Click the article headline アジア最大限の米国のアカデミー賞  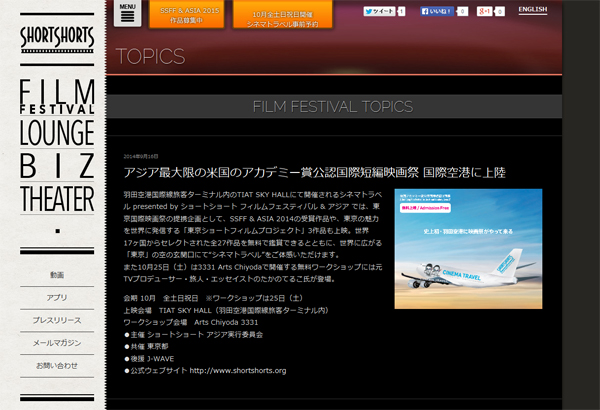click(x=315, y=173)
